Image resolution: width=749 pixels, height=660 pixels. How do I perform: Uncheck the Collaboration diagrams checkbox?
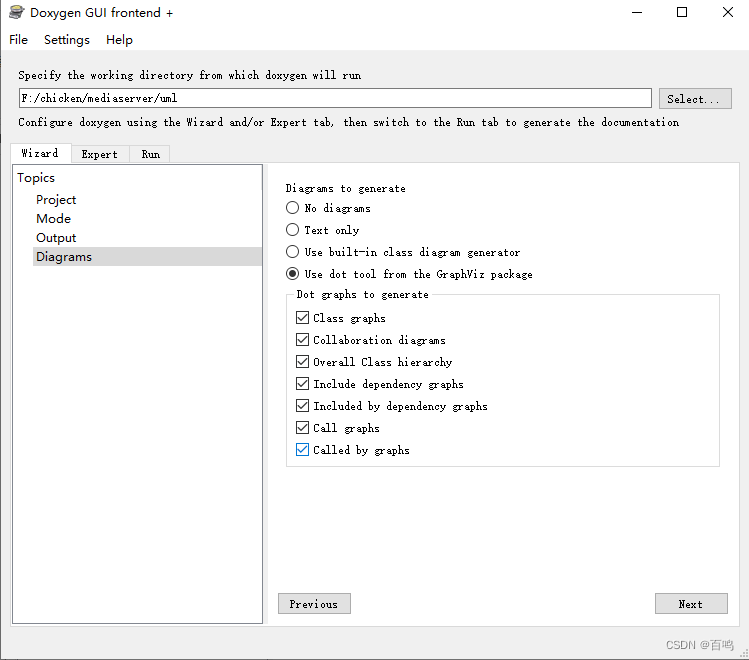pyautogui.click(x=302, y=340)
